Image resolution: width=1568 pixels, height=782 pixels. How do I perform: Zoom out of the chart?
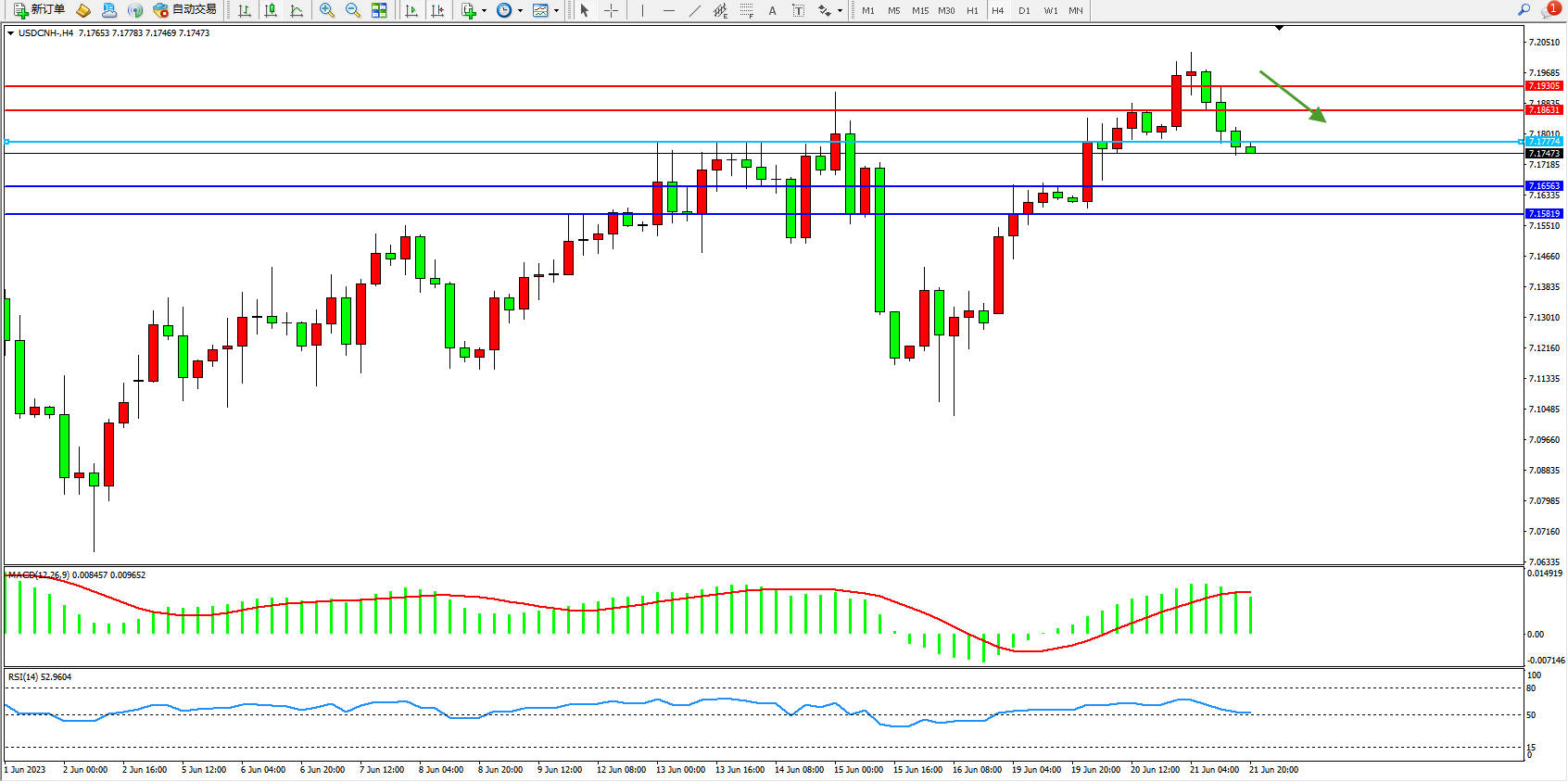click(x=353, y=10)
